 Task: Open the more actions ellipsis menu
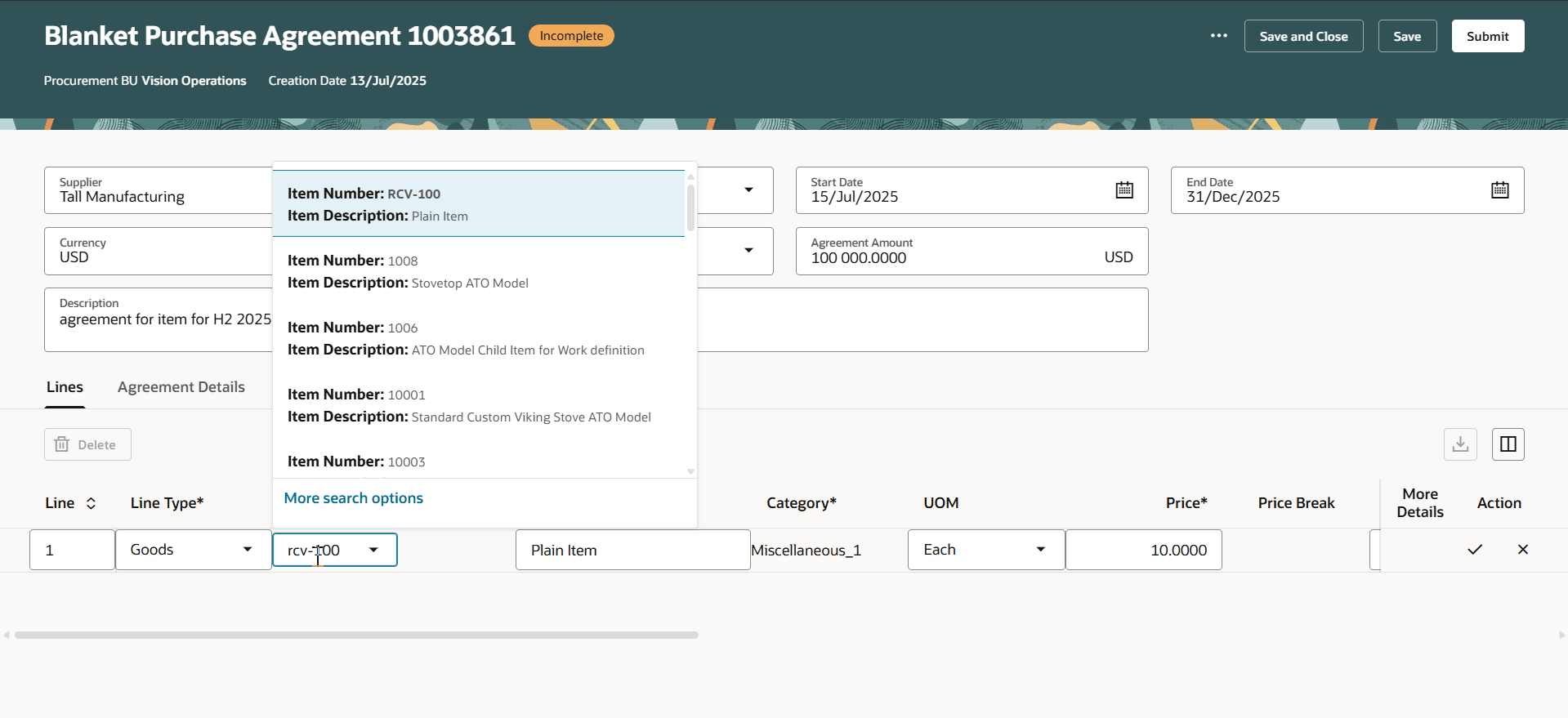click(x=1218, y=36)
